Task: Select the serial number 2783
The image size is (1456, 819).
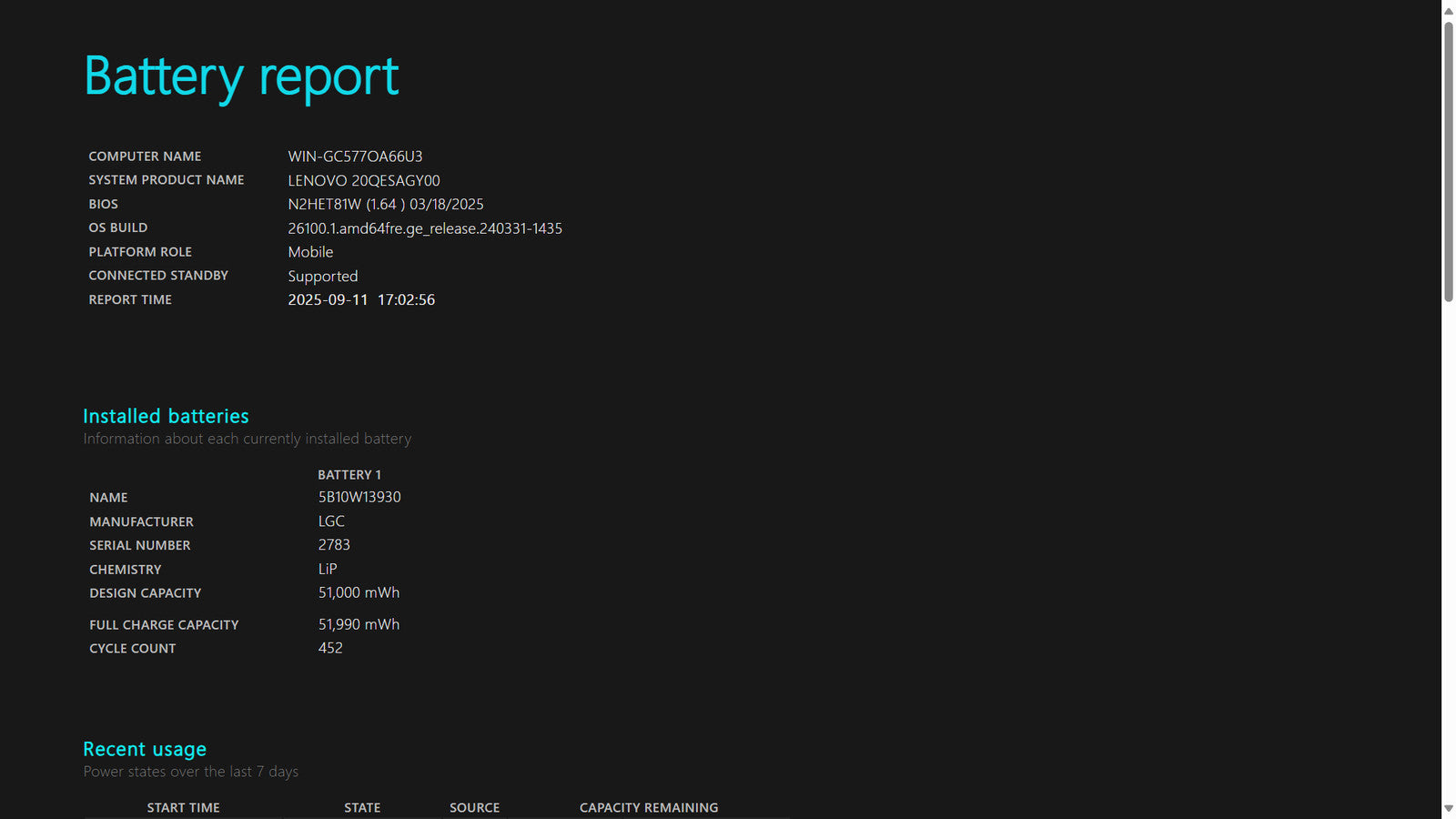Action: 334,545
